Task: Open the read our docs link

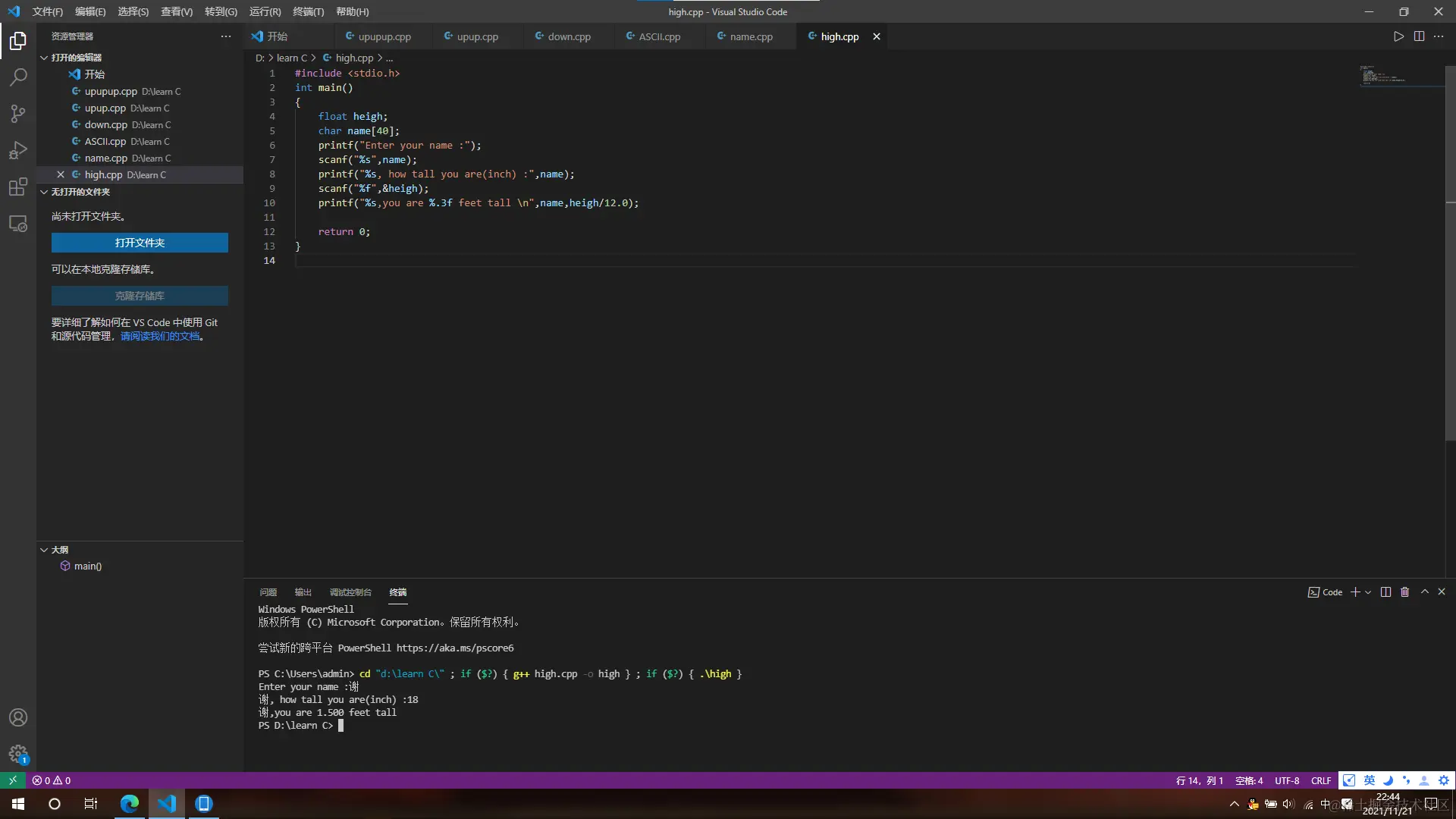Action: click(x=160, y=336)
